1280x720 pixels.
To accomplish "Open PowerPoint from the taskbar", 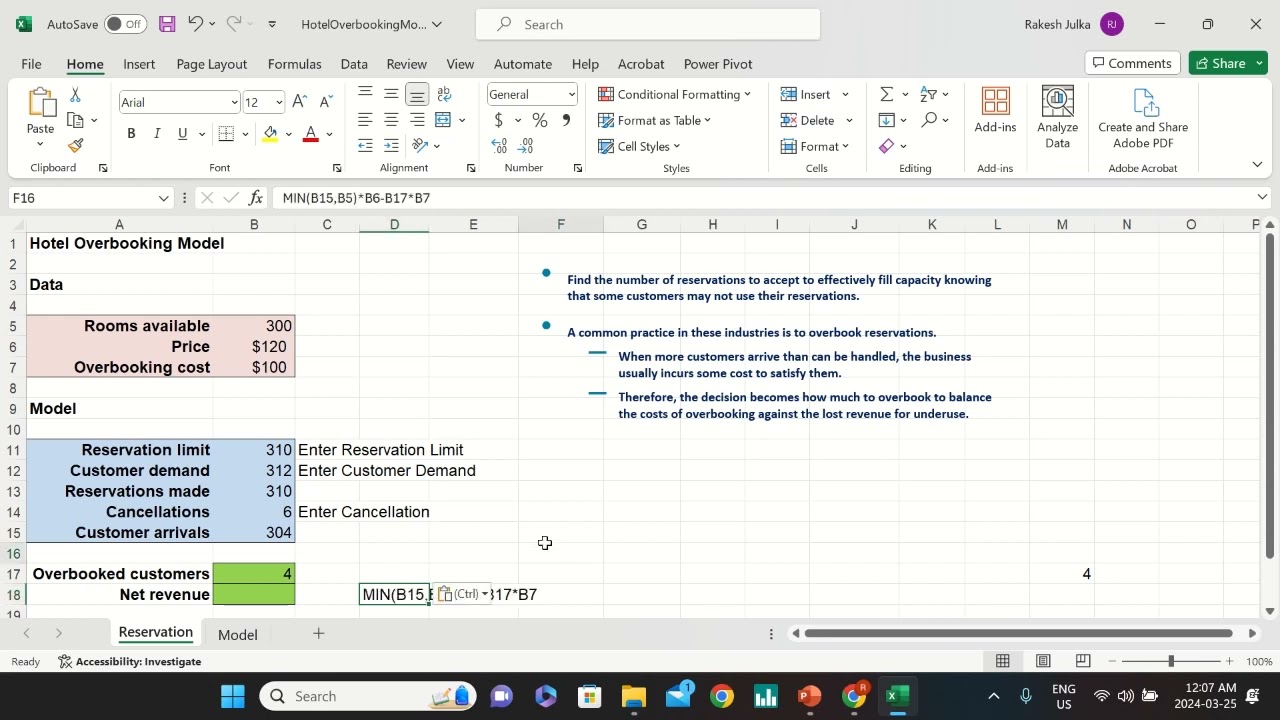I will pyautogui.click(x=810, y=696).
